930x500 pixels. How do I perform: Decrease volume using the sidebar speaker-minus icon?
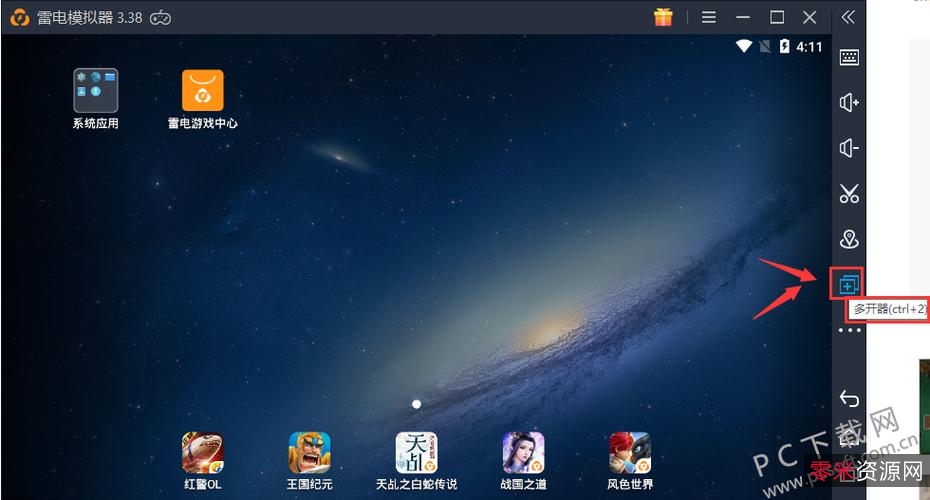(x=849, y=149)
